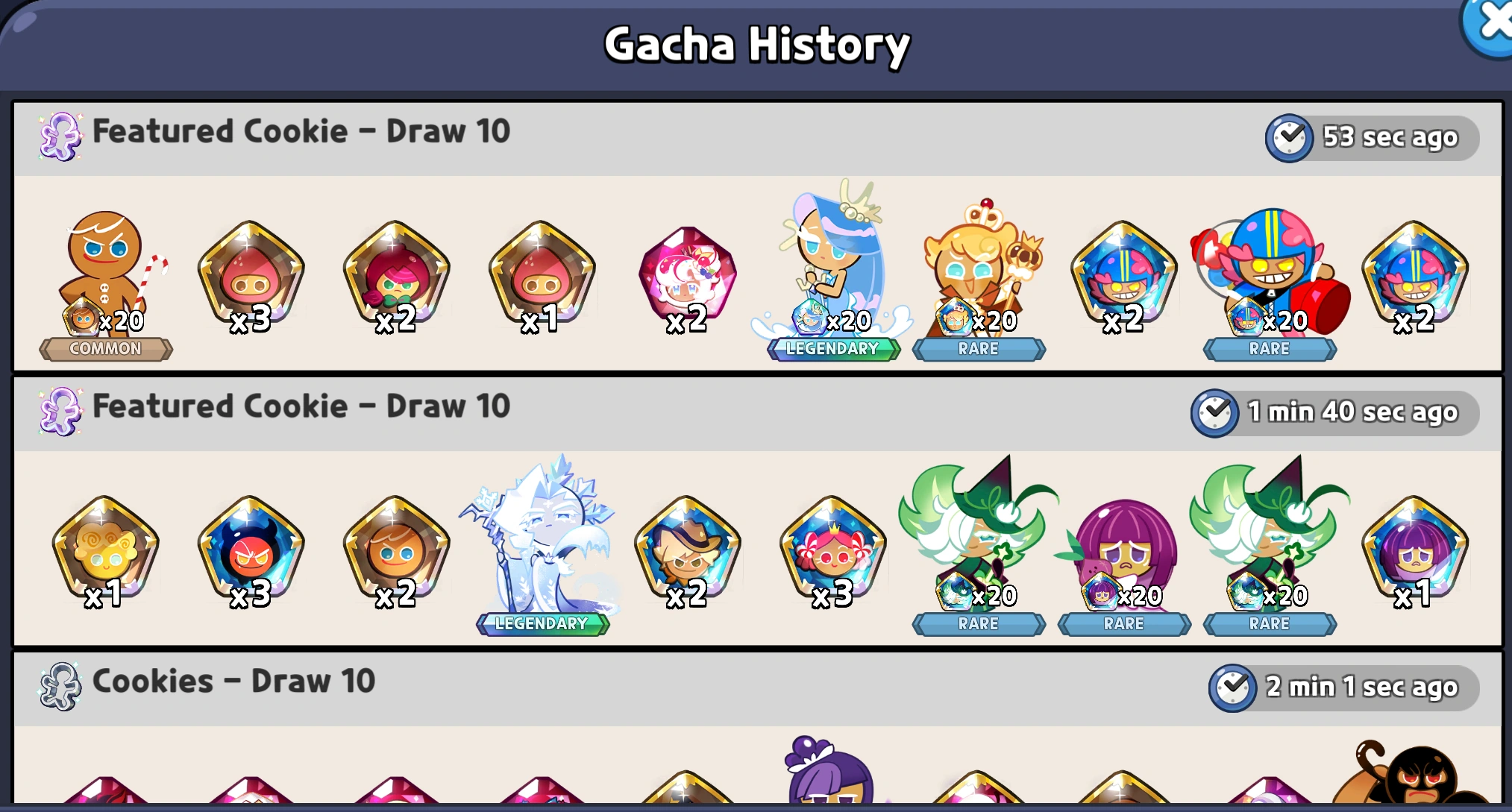The width and height of the screenshot is (1512, 812).
Task: Select the red devil cookie soulstone x3
Action: (251, 553)
